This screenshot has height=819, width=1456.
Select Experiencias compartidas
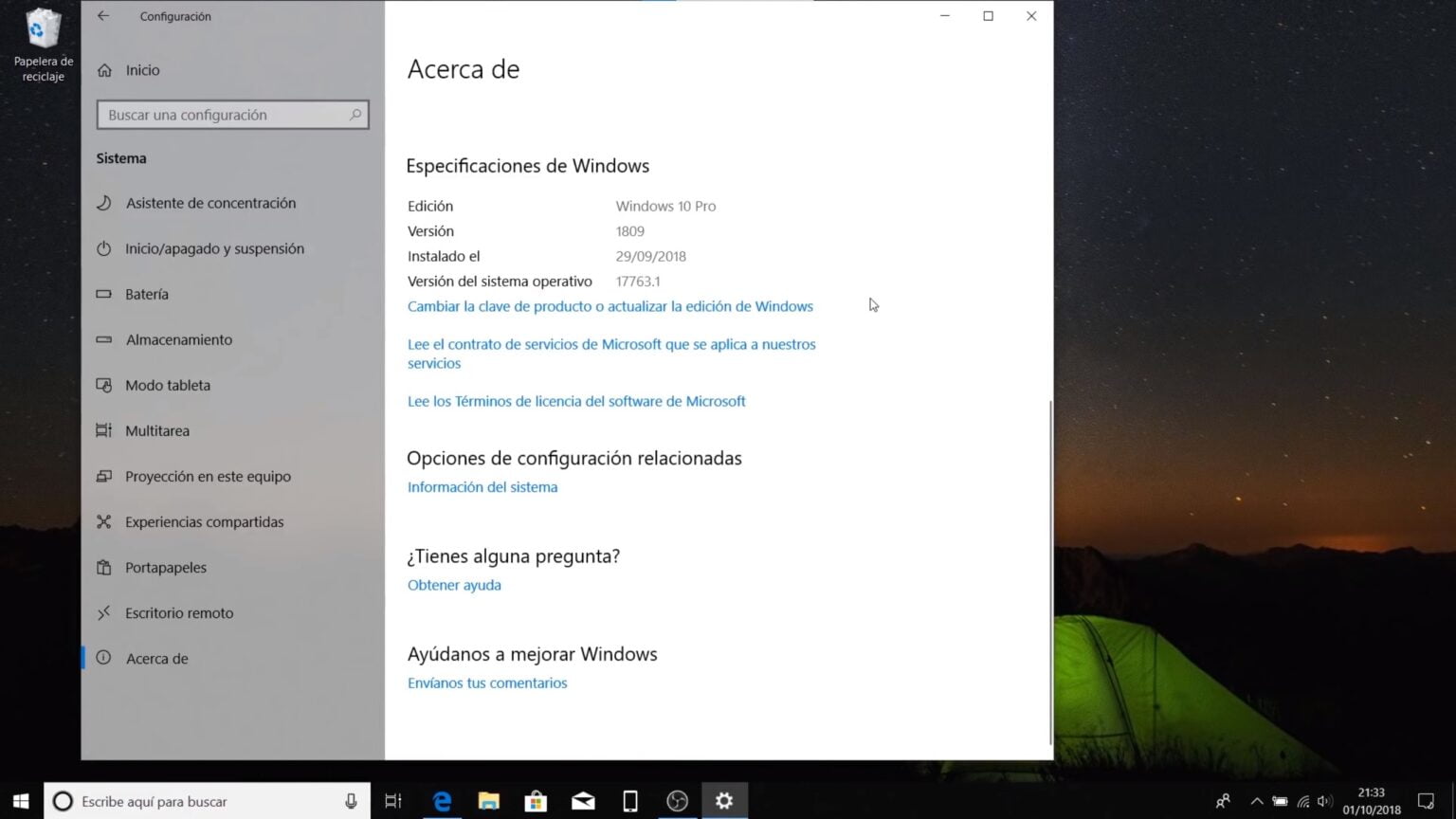(204, 521)
